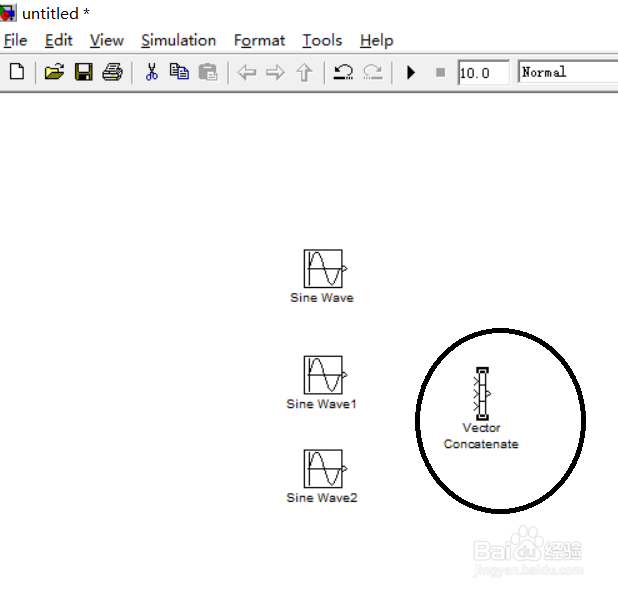Screen dimensions: 618x592
Task: Open the Help menu
Action: tap(377, 41)
